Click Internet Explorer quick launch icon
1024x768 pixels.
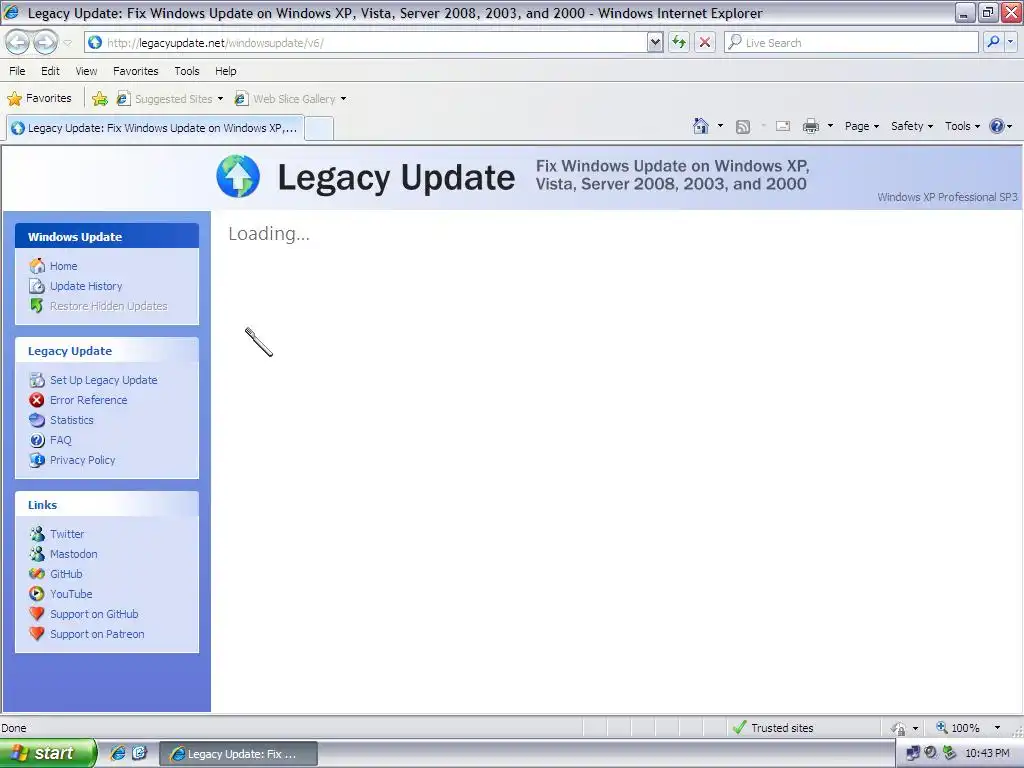(118, 753)
